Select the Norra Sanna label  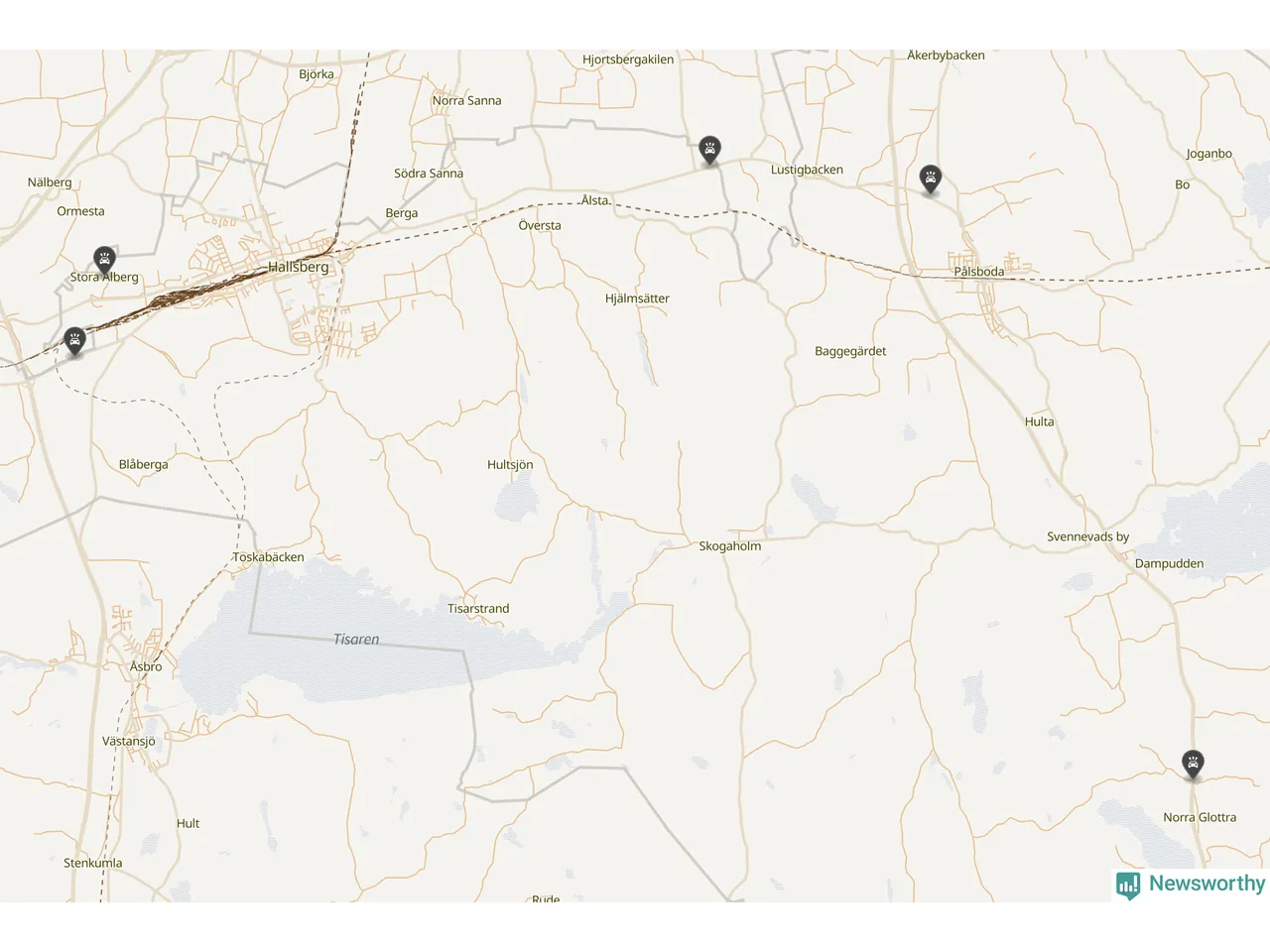coord(466,100)
